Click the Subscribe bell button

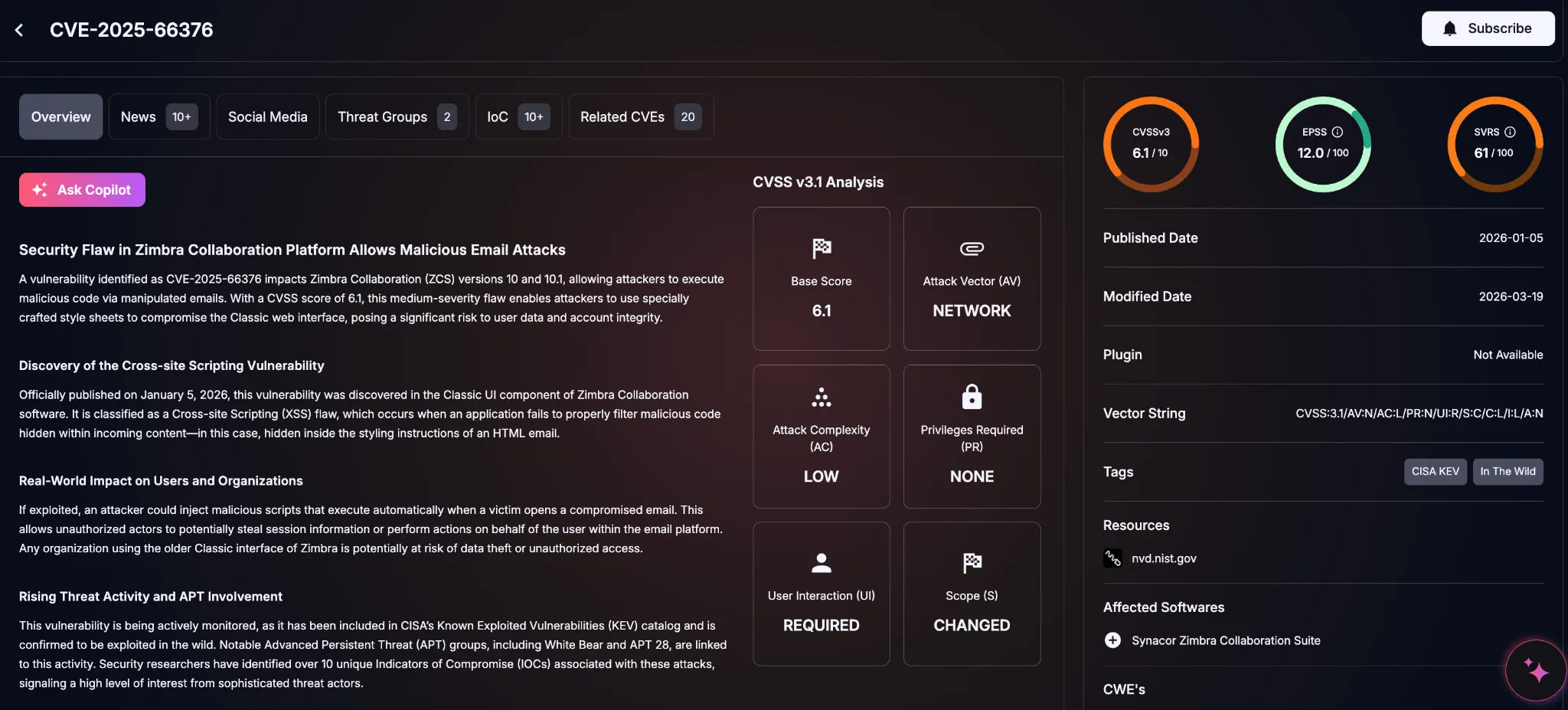1488,28
